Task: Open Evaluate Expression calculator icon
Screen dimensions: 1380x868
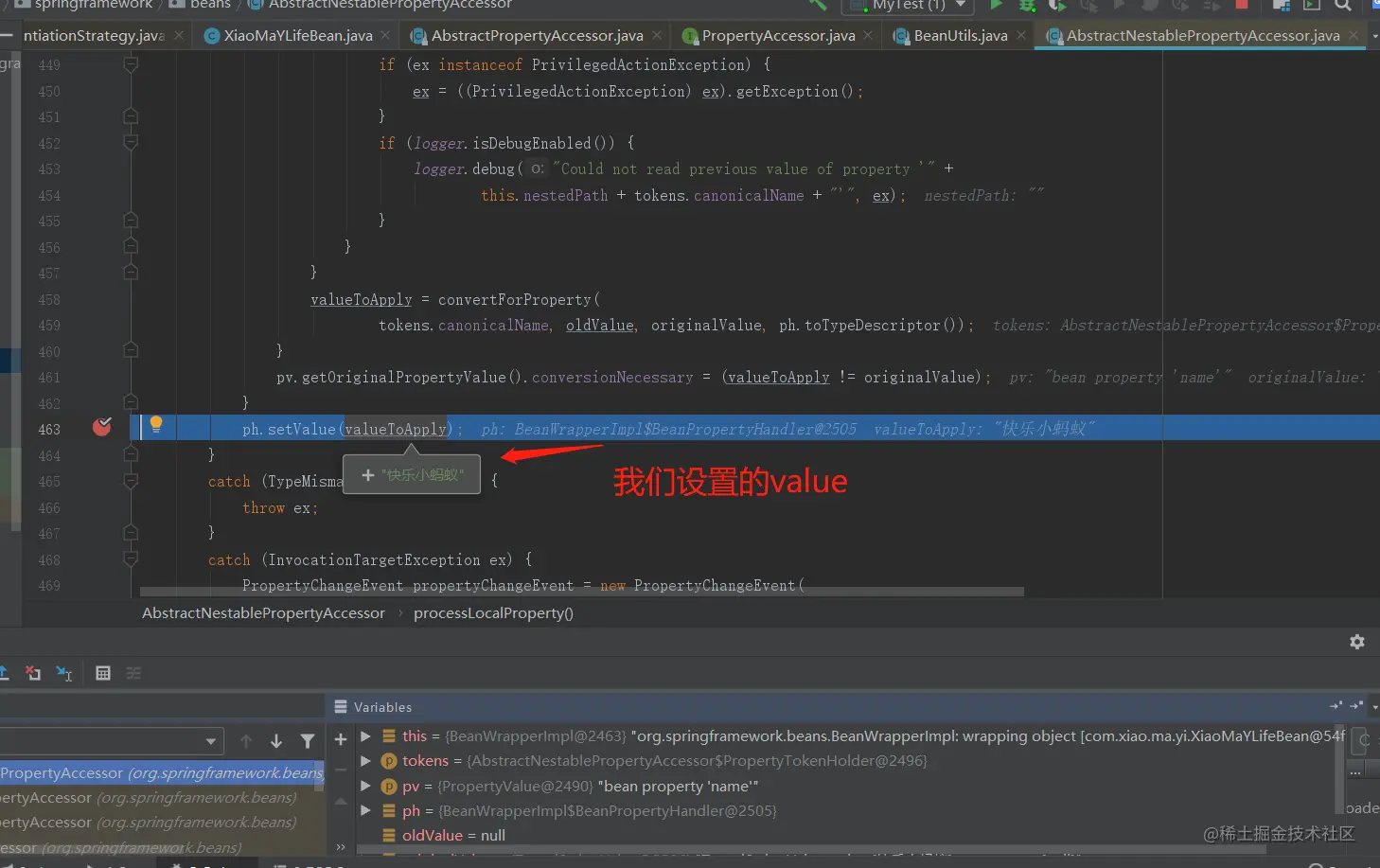Action: point(103,673)
